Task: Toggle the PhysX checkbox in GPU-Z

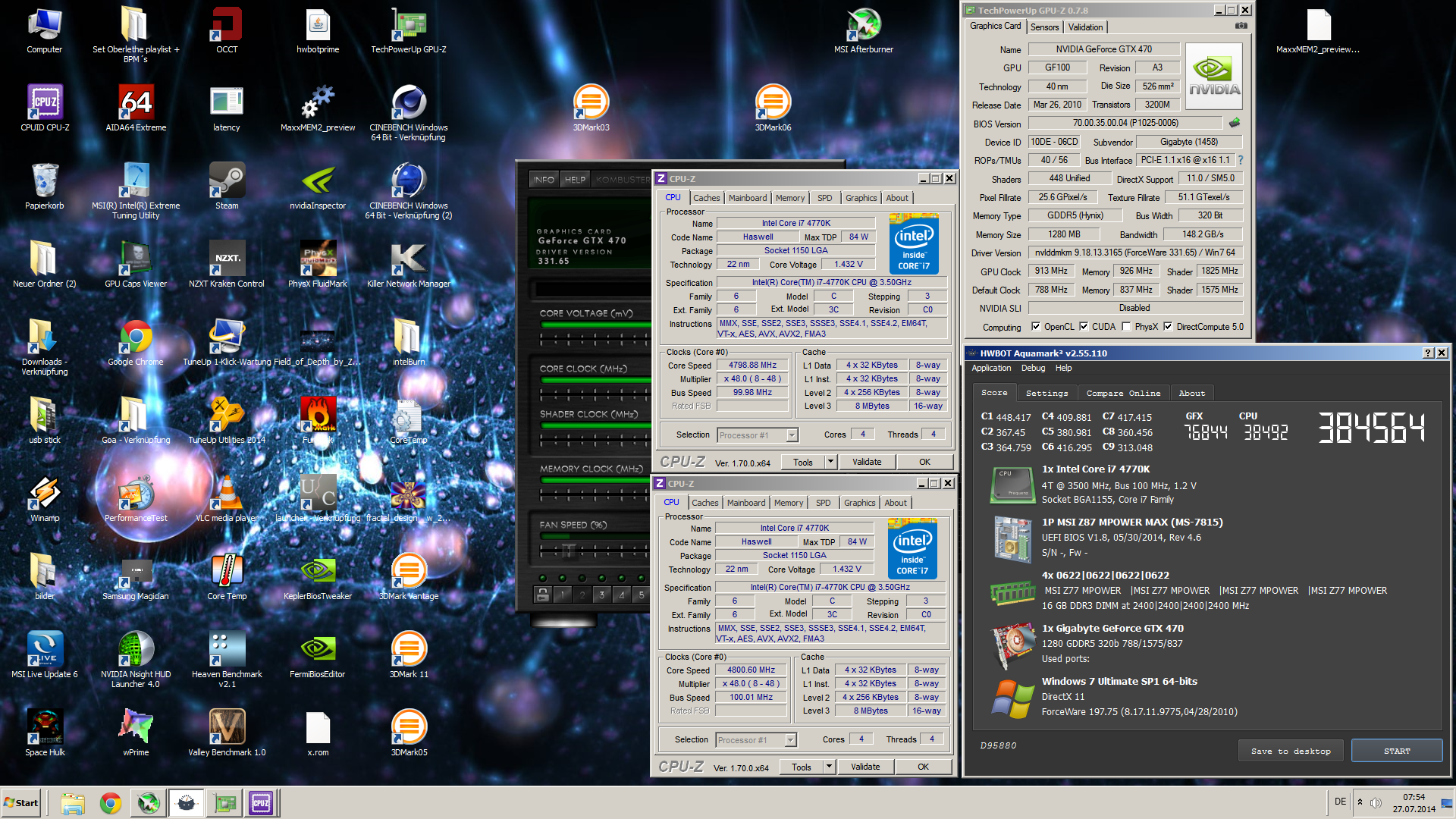Action: coord(1126,327)
